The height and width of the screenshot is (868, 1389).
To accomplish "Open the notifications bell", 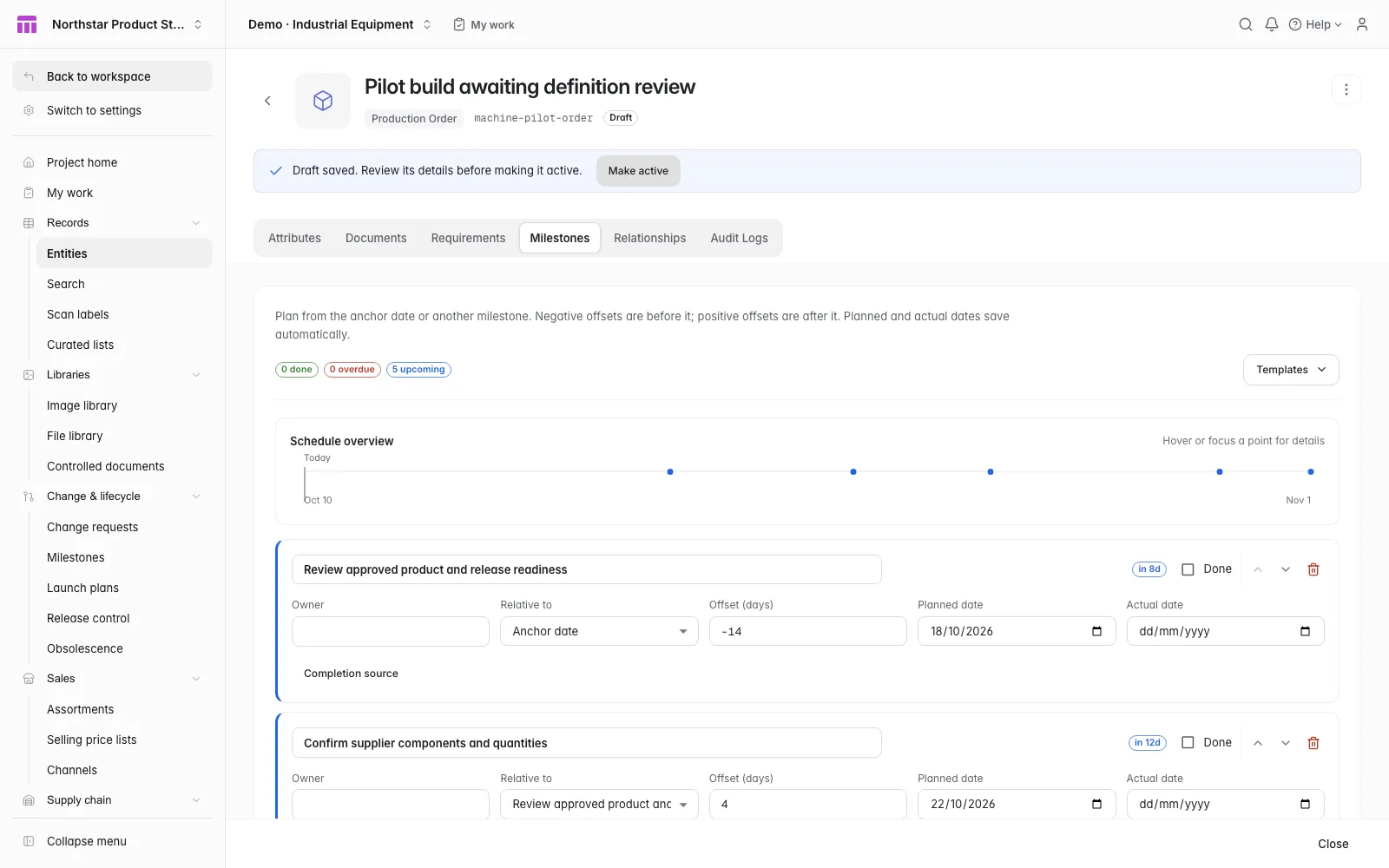I will [x=1272, y=24].
